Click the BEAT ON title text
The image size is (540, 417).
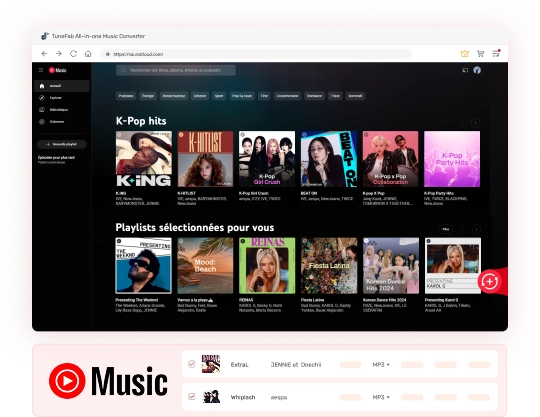point(309,194)
